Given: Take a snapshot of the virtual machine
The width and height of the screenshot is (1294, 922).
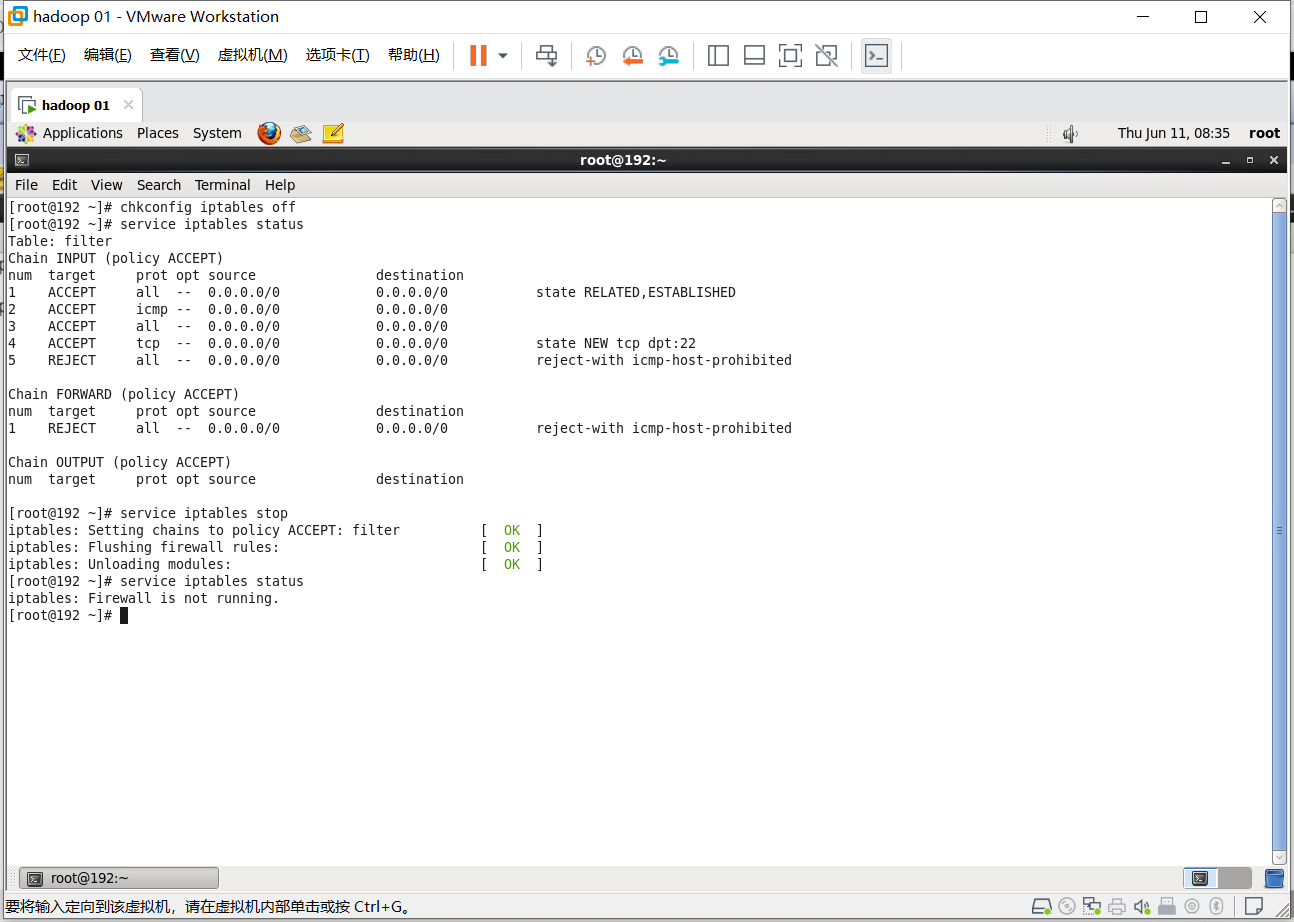Looking at the screenshot, I should (596, 56).
